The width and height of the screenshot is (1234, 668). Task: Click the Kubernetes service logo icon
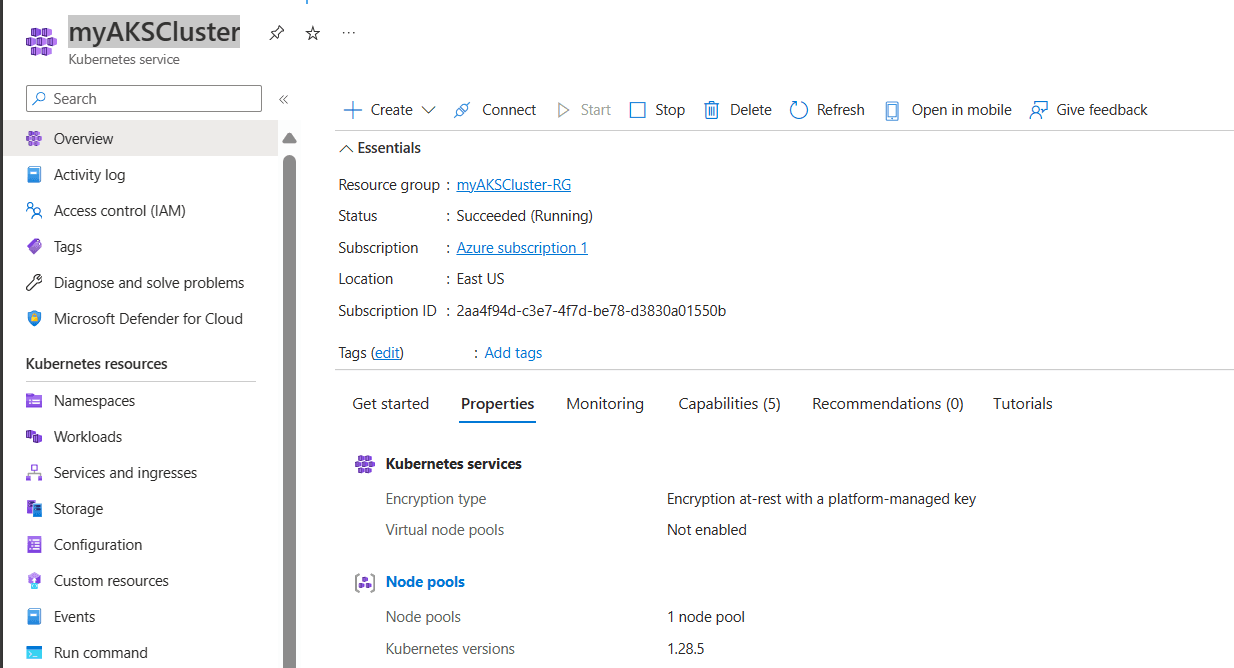pos(41,42)
